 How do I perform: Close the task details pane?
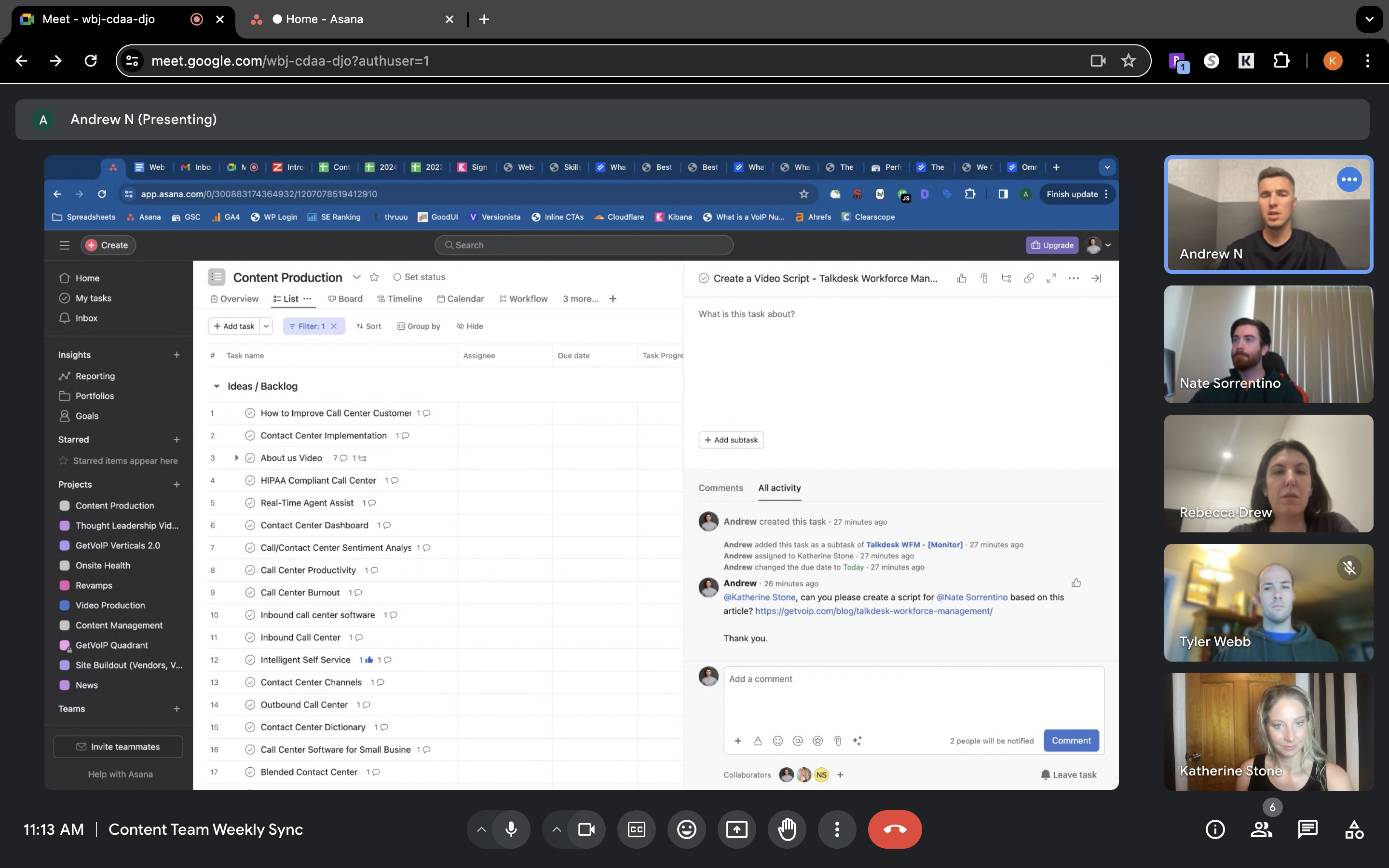point(1096,278)
